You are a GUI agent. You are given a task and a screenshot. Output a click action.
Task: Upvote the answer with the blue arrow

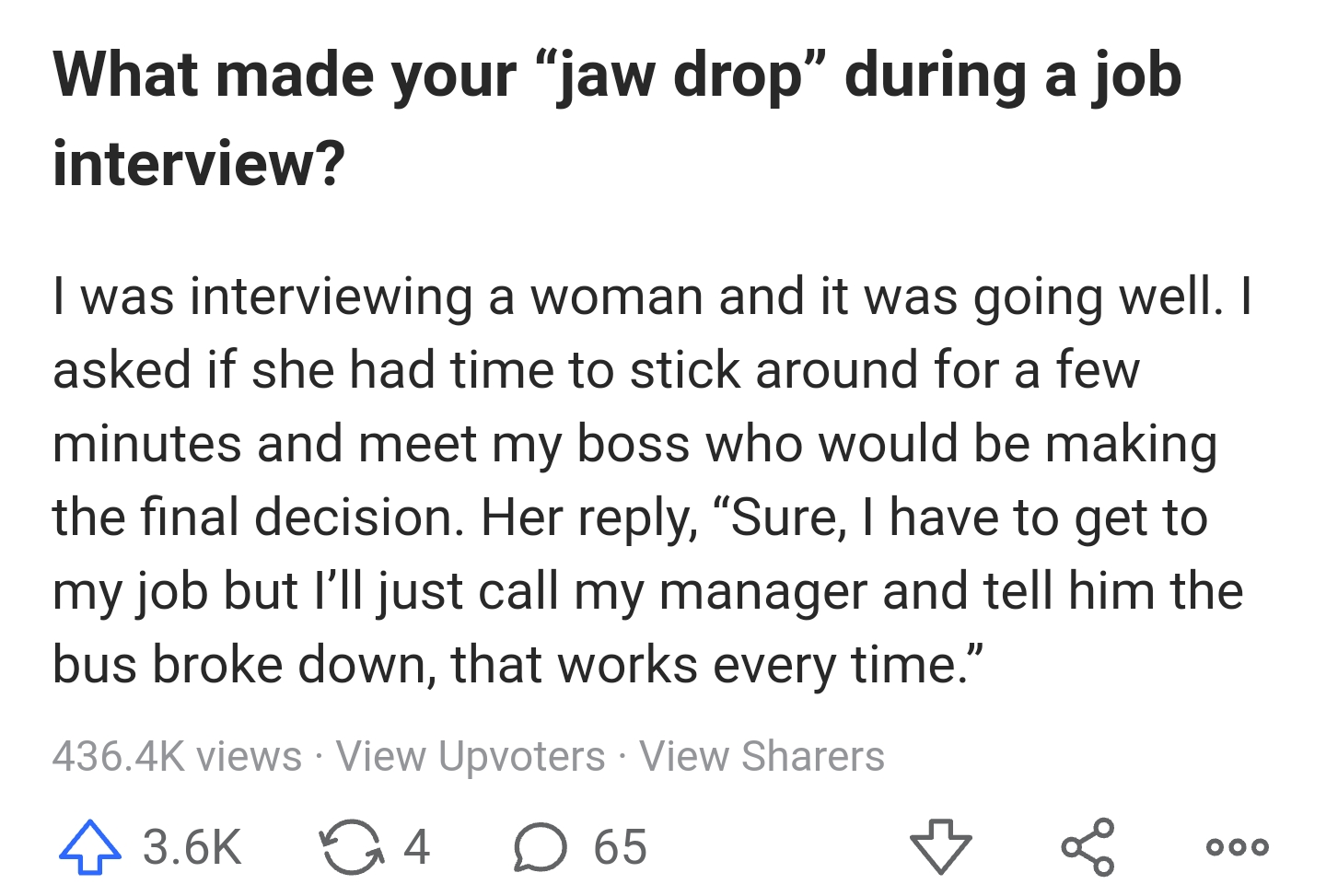(89, 846)
